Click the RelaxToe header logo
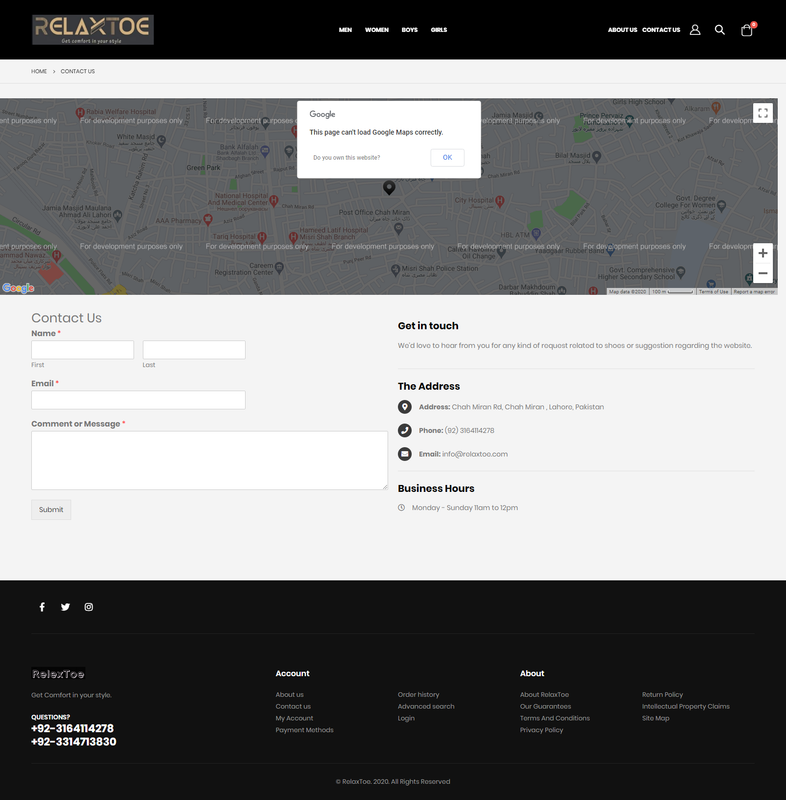The image size is (786, 800). tap(93, 30)
